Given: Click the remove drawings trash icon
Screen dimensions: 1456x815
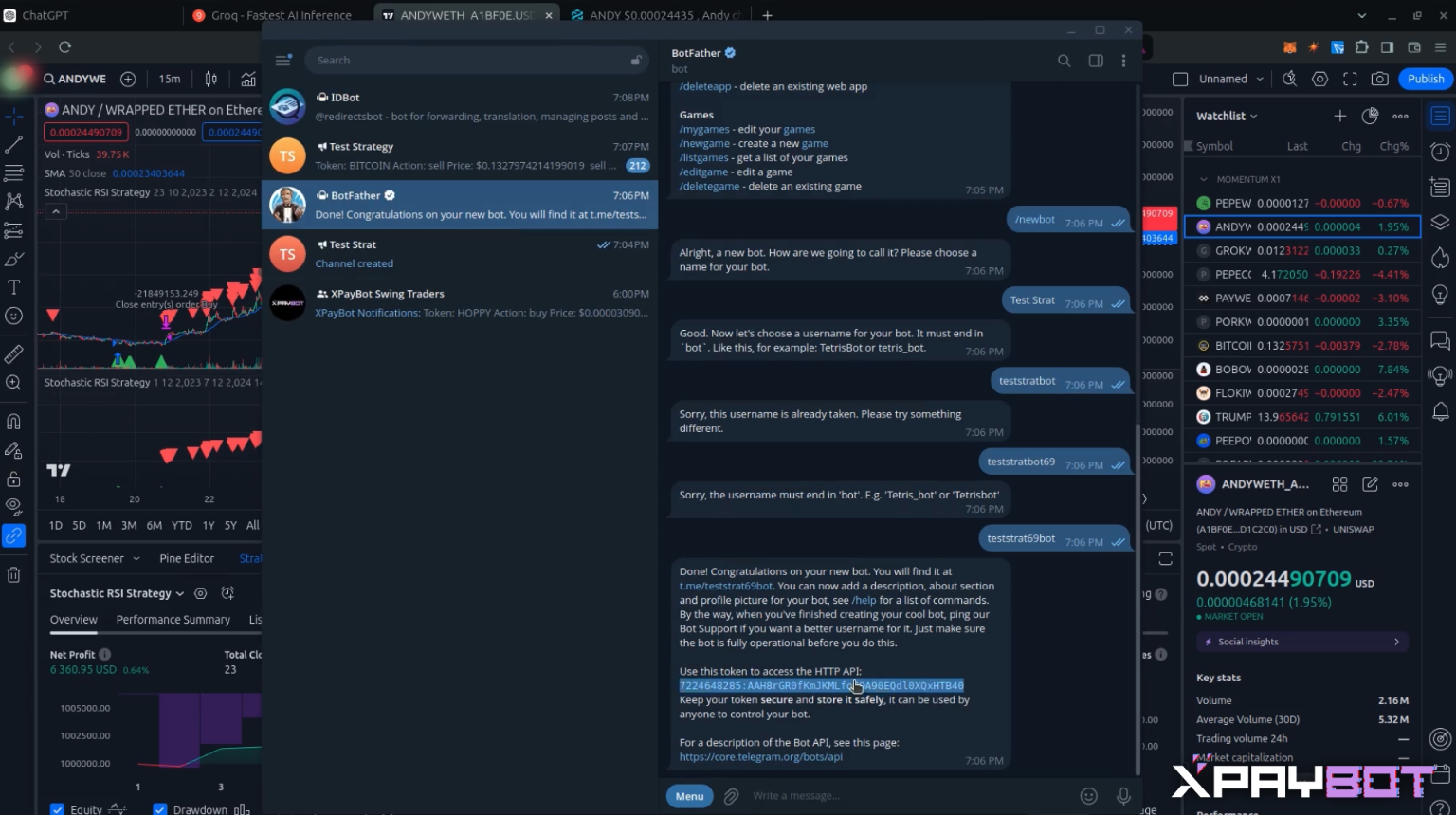Looking at the screenshot, I should click(x=13, y=574).
